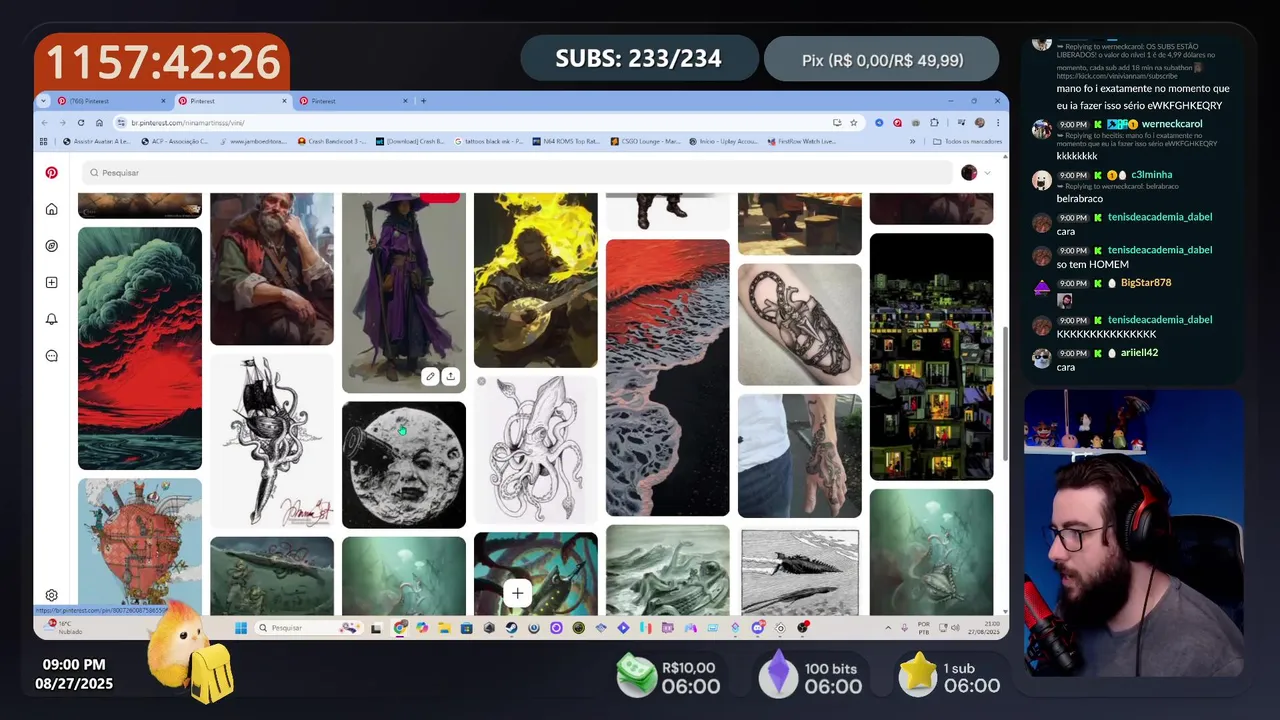Expand the system tray hidden icons chevron
Screen dimensions: 1280x720
click(x=889, y=628)
